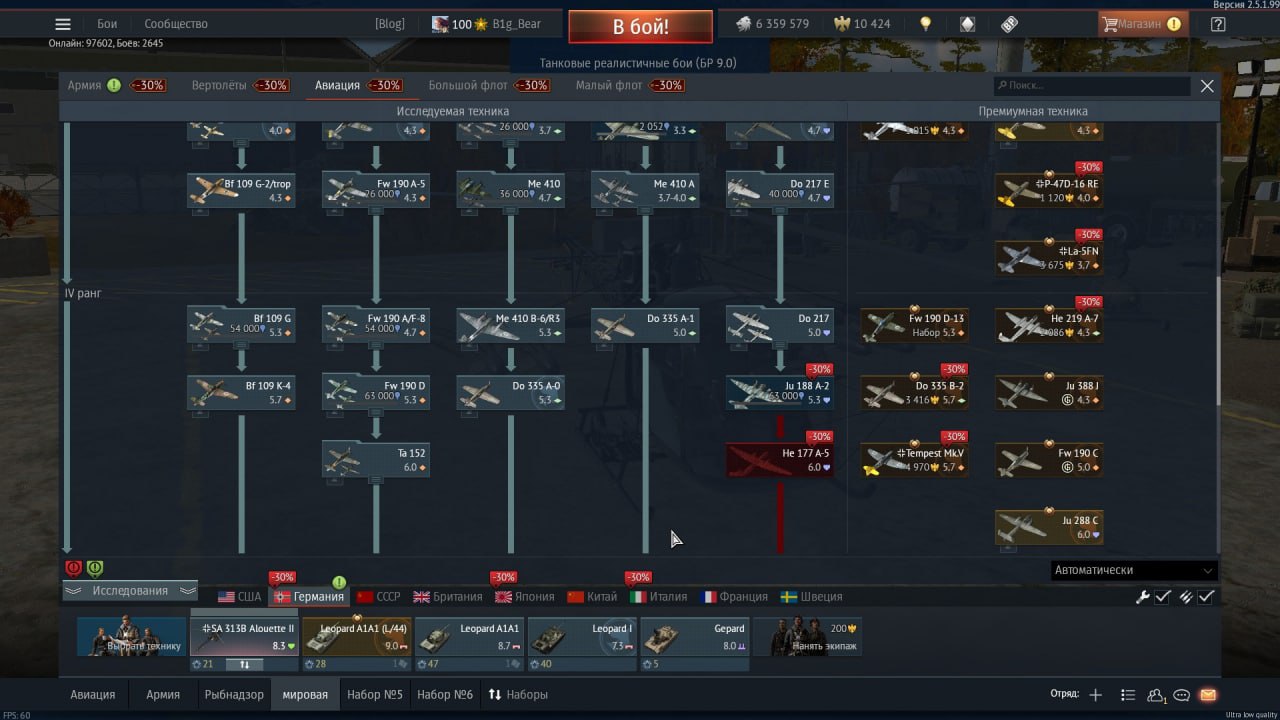Image resolution: width=1280 pixels, height=720 pixels.
Task: Toggle the auto-refill ammo checkbox
Action: 1207,597
